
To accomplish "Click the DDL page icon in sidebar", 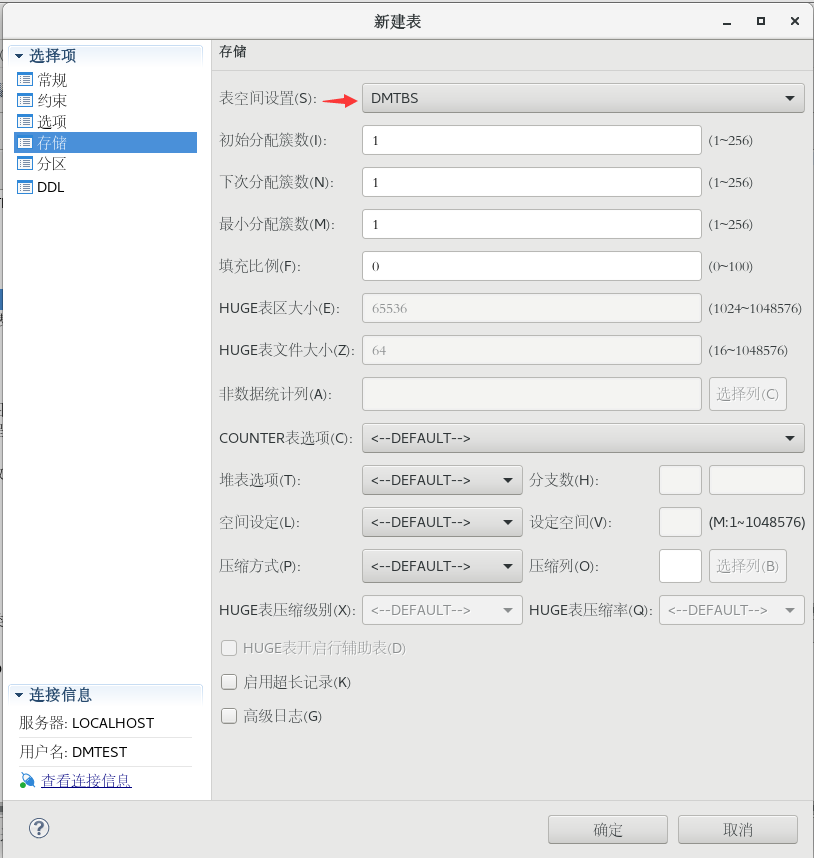I will tap(25, 187).
